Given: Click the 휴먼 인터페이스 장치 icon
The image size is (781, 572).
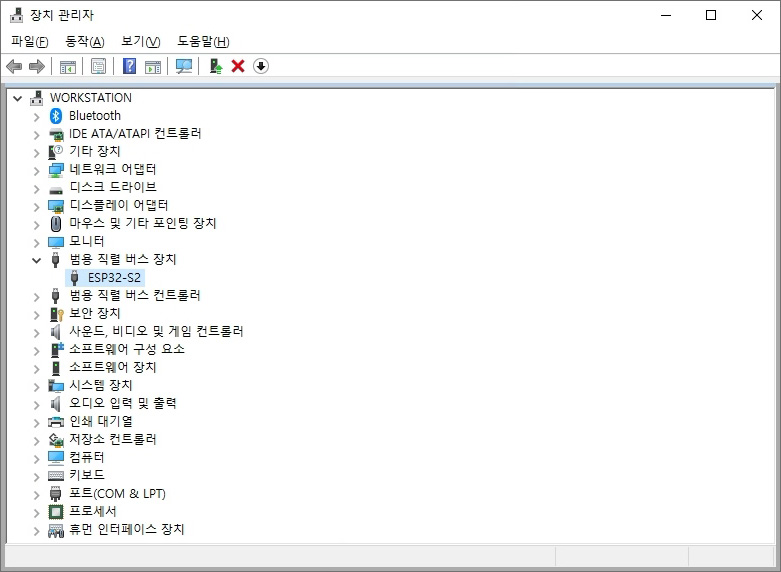Looking at the screenshot, I should coord(56,530).
